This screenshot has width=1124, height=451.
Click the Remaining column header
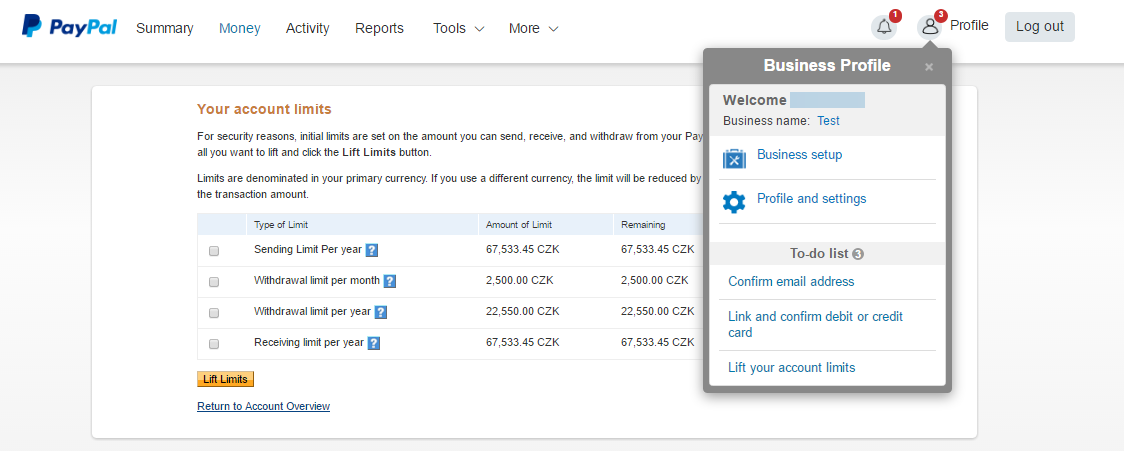click(643, 224)
